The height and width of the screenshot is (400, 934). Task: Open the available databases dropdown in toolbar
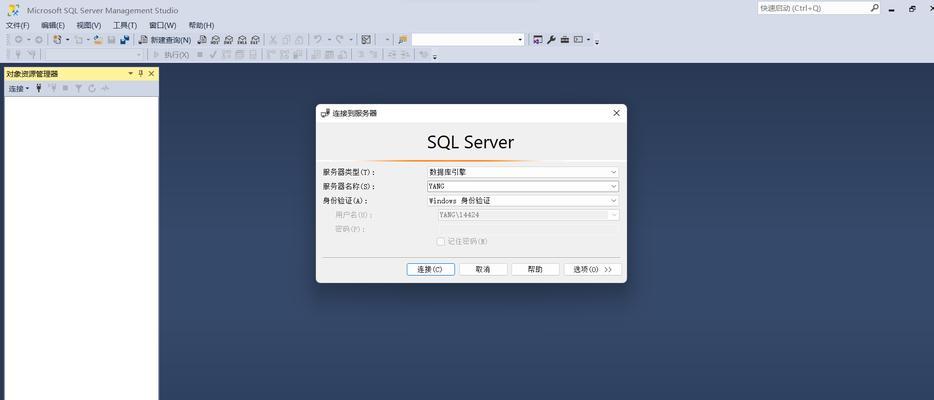pyautogui.click(x=139, y=55)
